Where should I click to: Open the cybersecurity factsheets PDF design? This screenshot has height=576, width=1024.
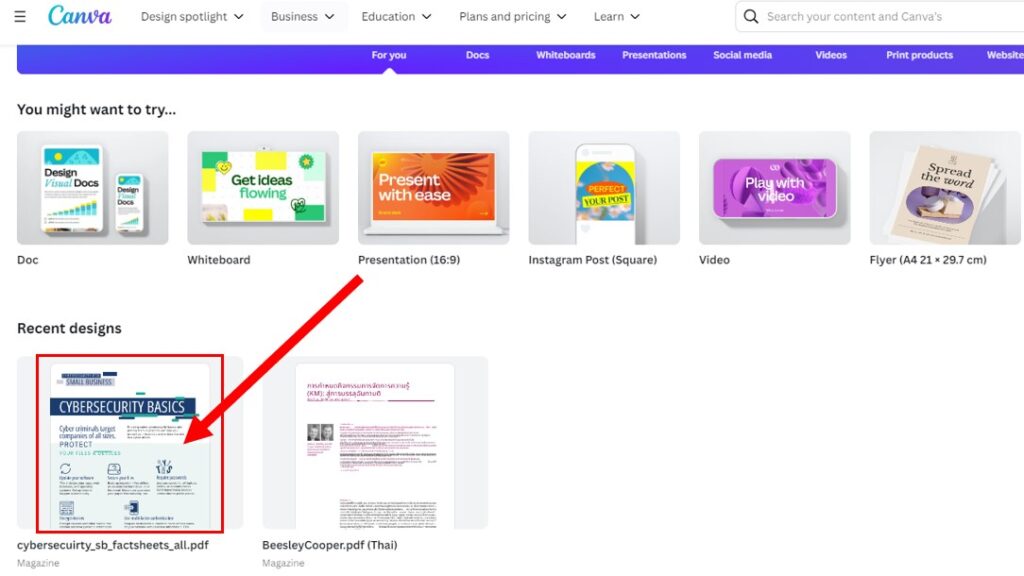[x=130, y=443]
